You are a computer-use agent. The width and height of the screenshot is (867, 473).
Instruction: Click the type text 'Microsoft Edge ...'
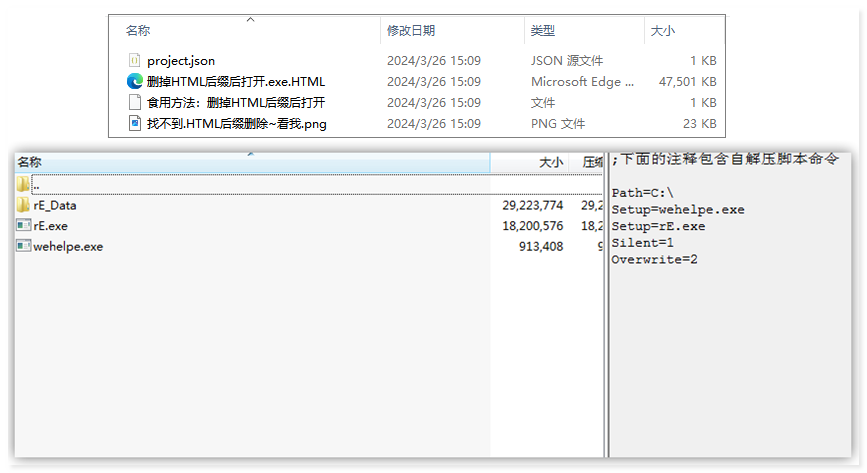pyautogui.click(x=582, y=81)
